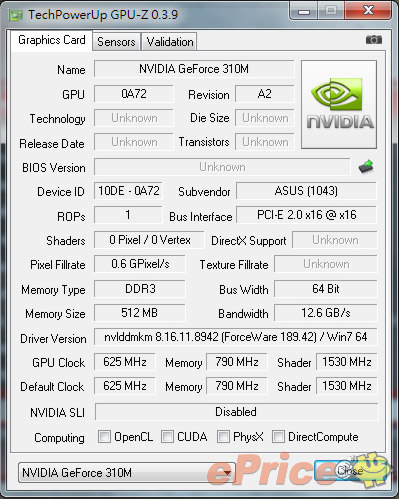399x499 pixels.
Task: Click the GPU-Z title bar app icon
Action: 16,15
